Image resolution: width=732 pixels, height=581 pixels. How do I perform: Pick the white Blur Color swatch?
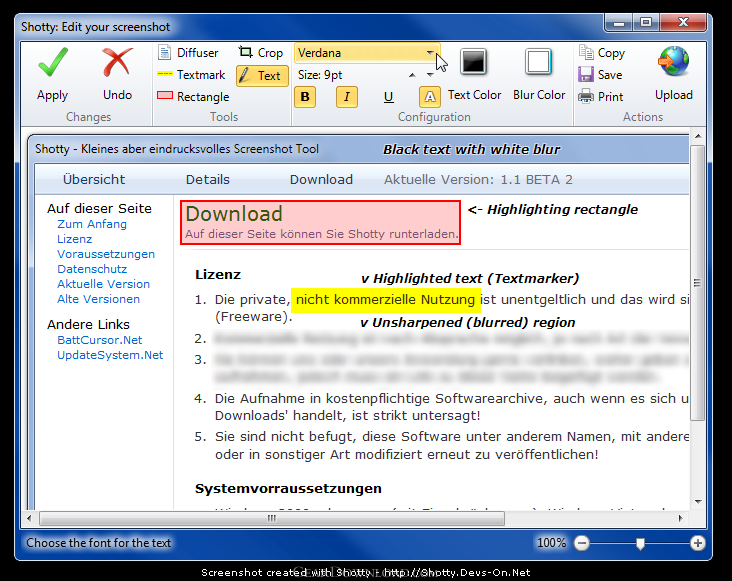538,61
